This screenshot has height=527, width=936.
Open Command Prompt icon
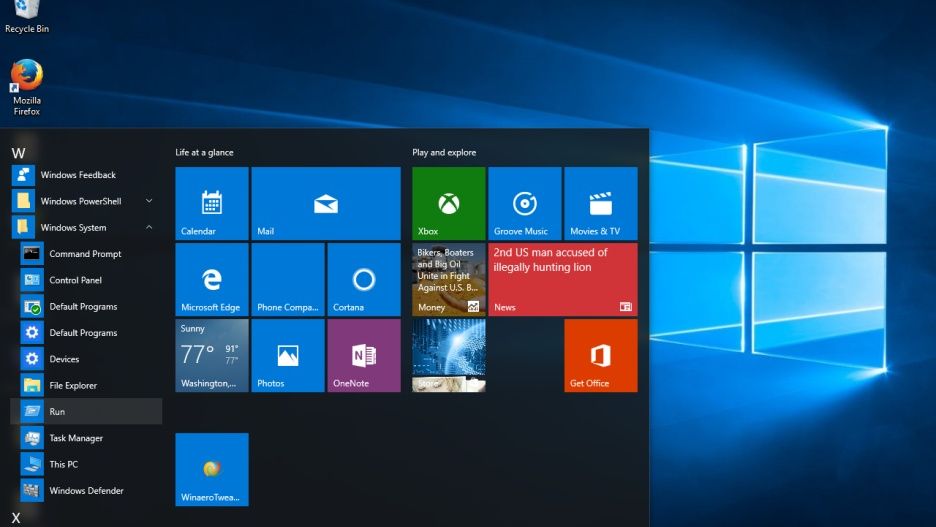[32, 254]
